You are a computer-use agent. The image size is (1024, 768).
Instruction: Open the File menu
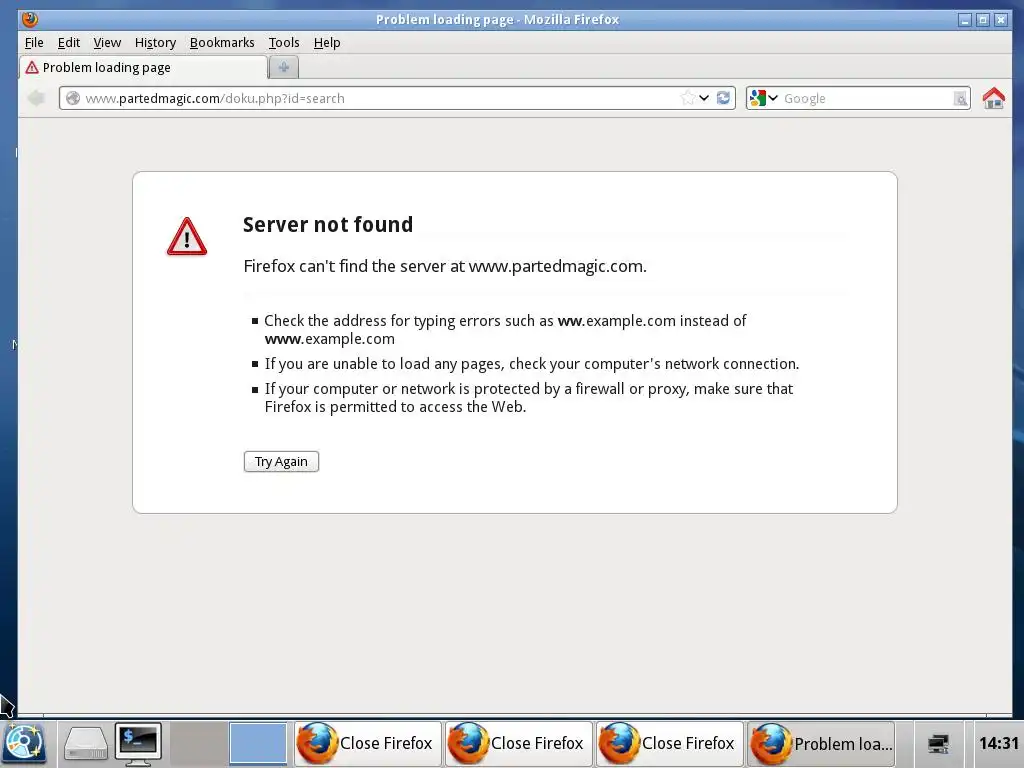click(x=34, y=42)
